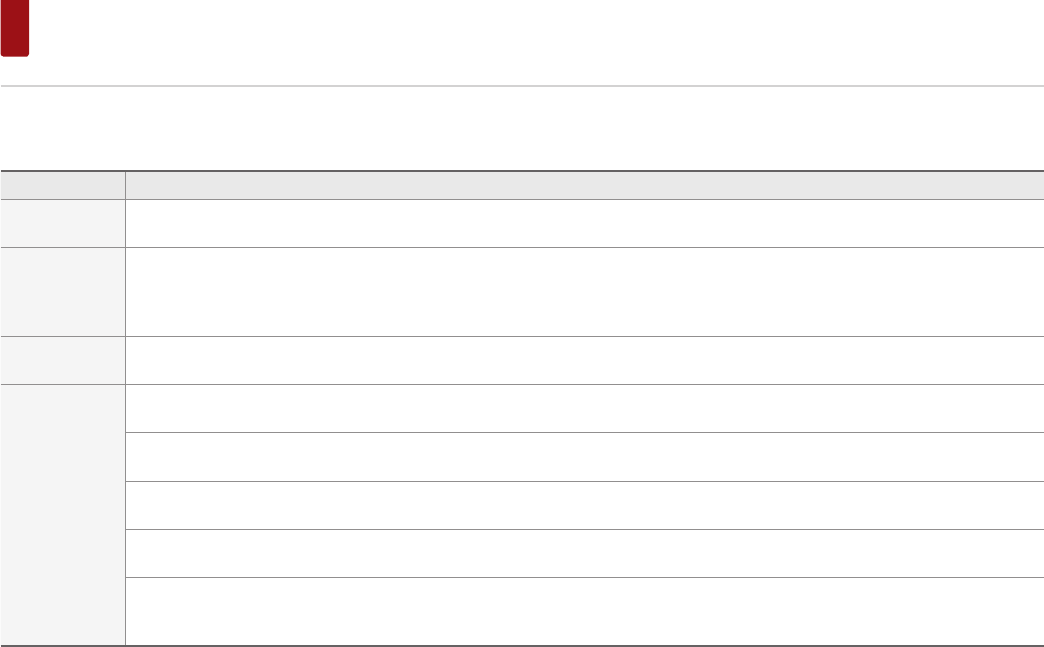Select the first body row's wide content cell
Image resolution: width=1044 pixels, height=647 pixels.
(x=584, y=223)
